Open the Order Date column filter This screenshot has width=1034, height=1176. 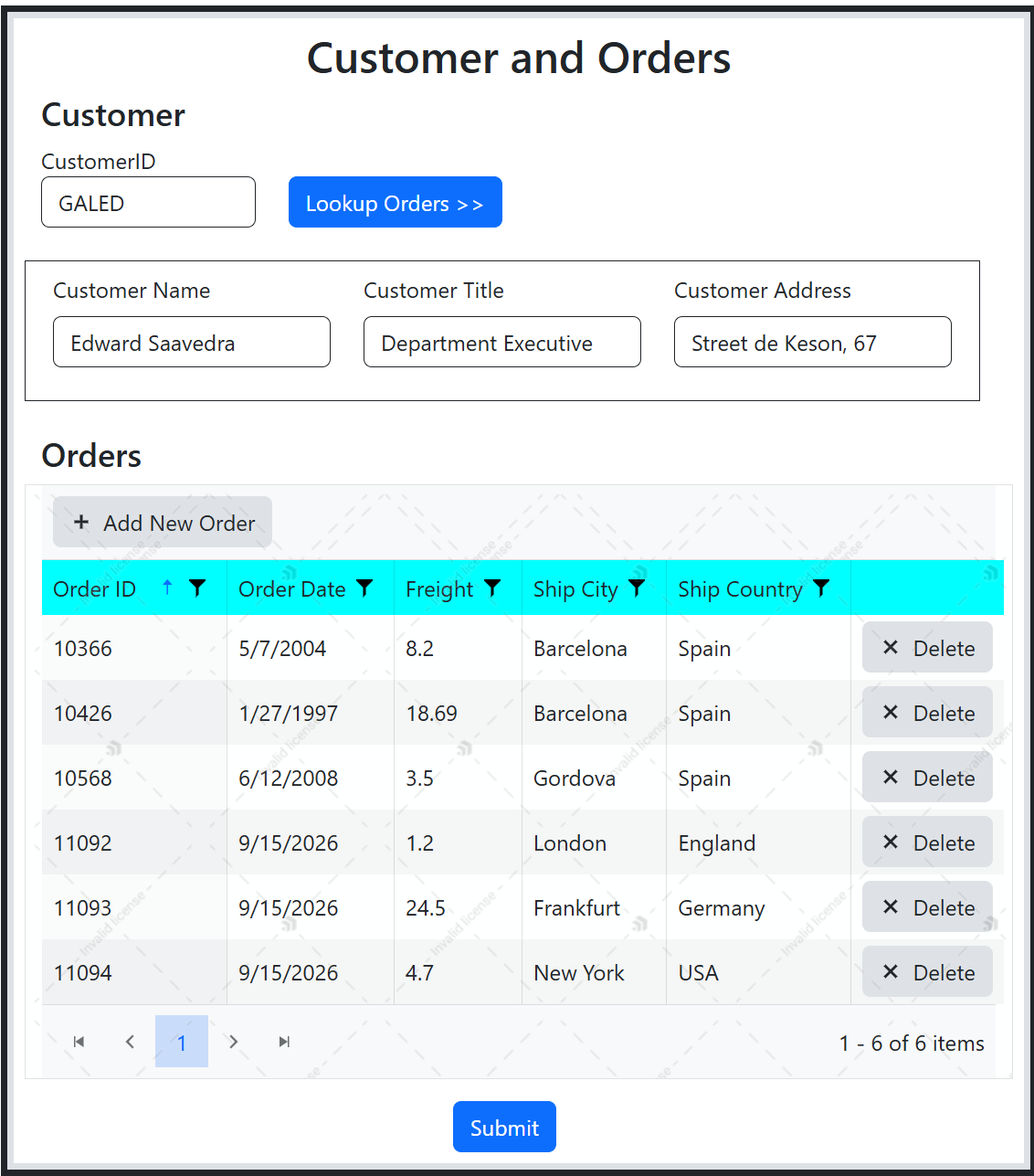(x=364, y=588)
